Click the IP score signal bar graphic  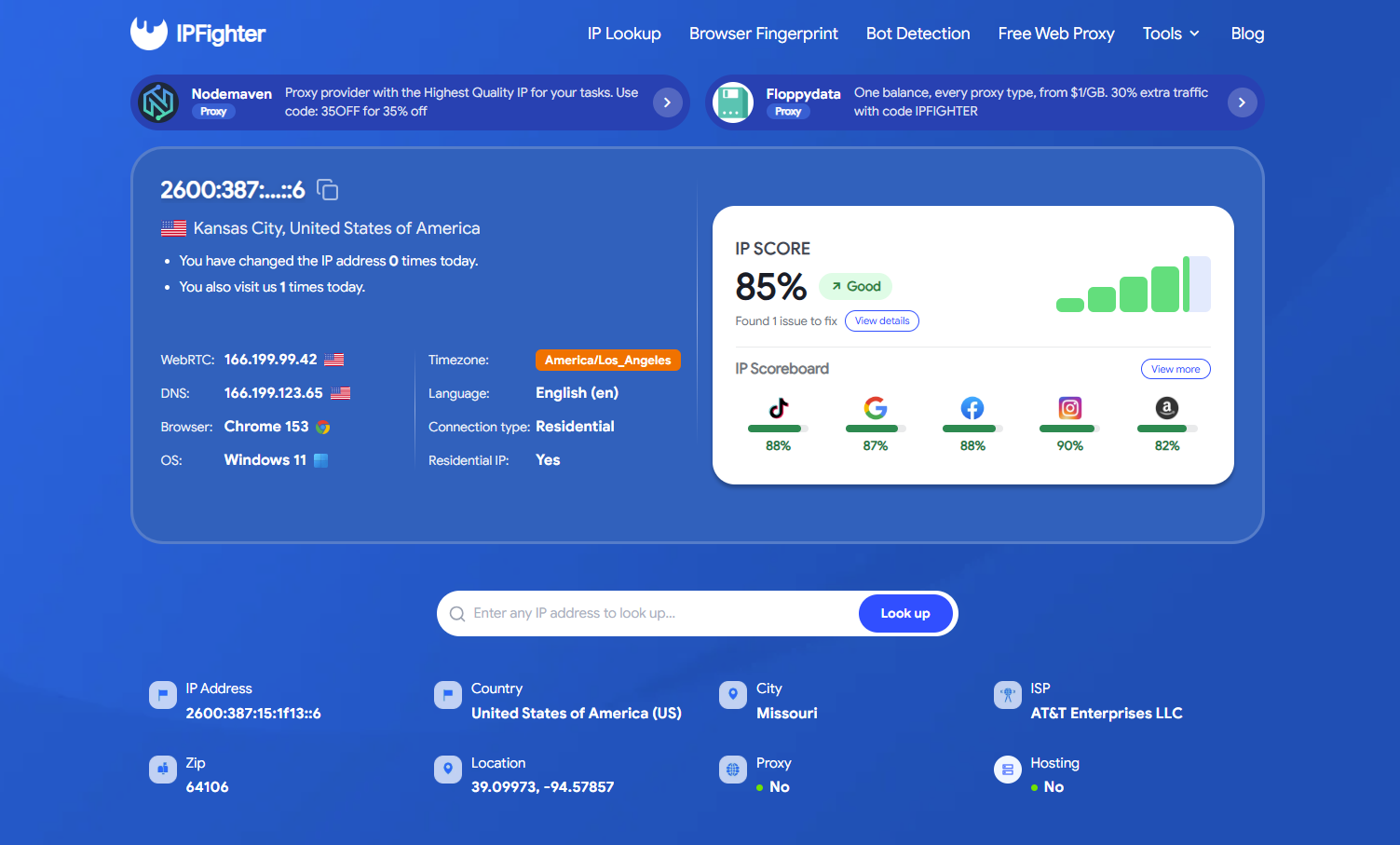1133,284
